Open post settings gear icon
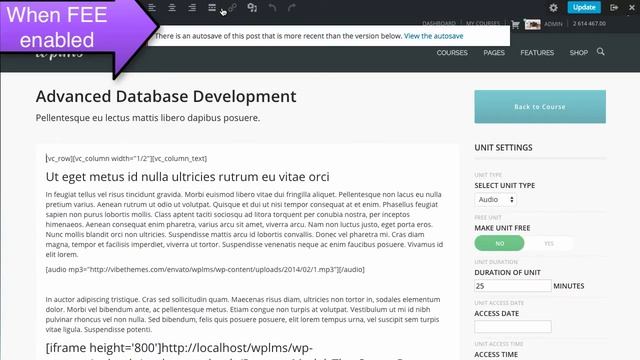The height and width of the screenshot is (360, 640). (x=553, y=7)
